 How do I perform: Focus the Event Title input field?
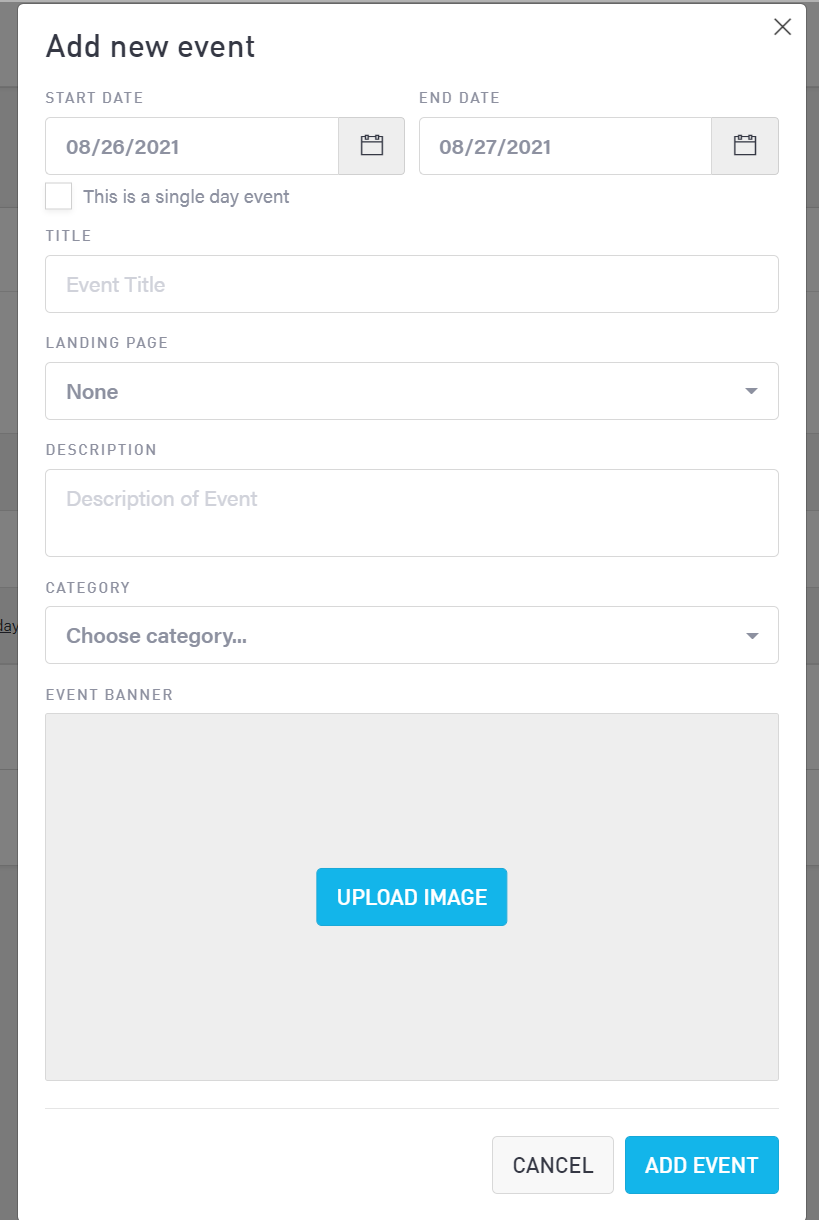tap(412, 284)
